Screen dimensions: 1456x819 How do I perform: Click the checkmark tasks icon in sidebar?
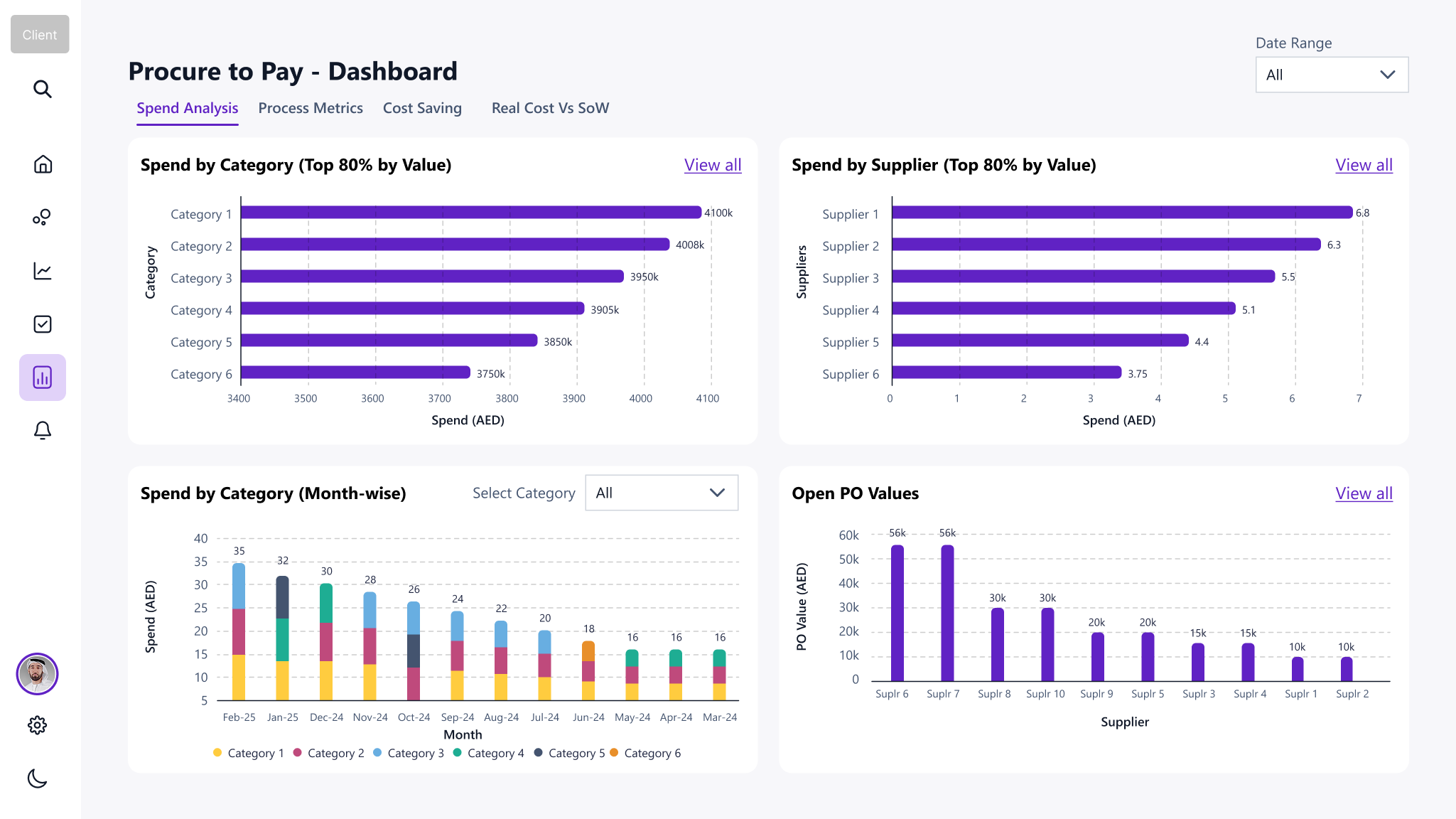point(43,324)
